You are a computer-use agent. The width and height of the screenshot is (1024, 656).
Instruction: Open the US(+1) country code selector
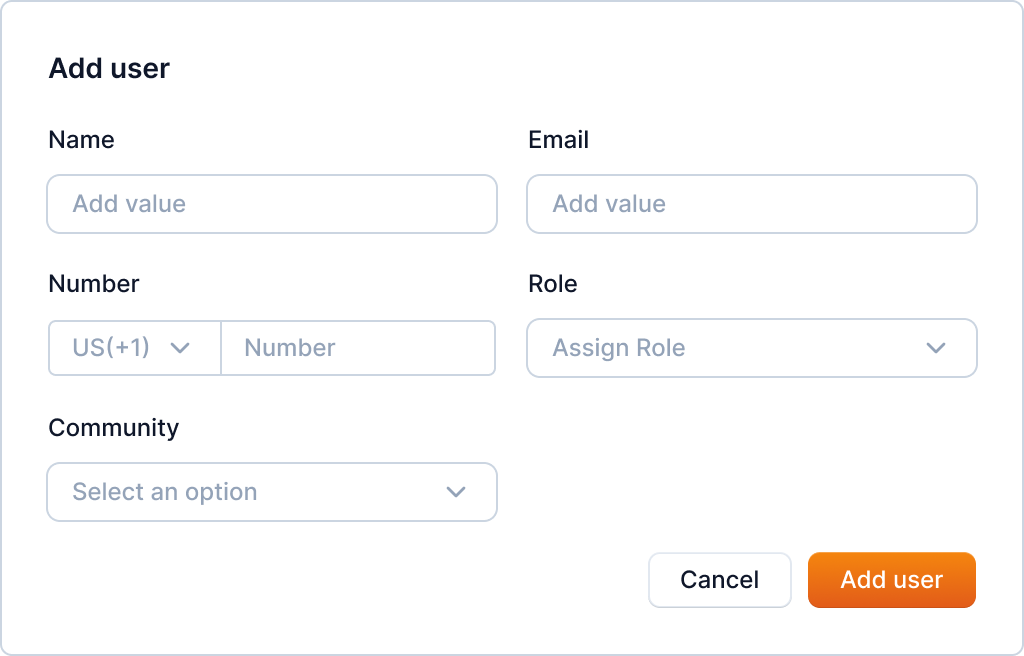tap(134, 348)
